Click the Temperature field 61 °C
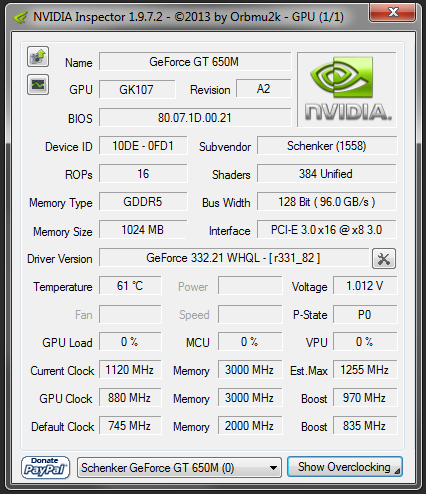Image resolution: width=426 pixels, height=494 pixels. pos(130,286)
